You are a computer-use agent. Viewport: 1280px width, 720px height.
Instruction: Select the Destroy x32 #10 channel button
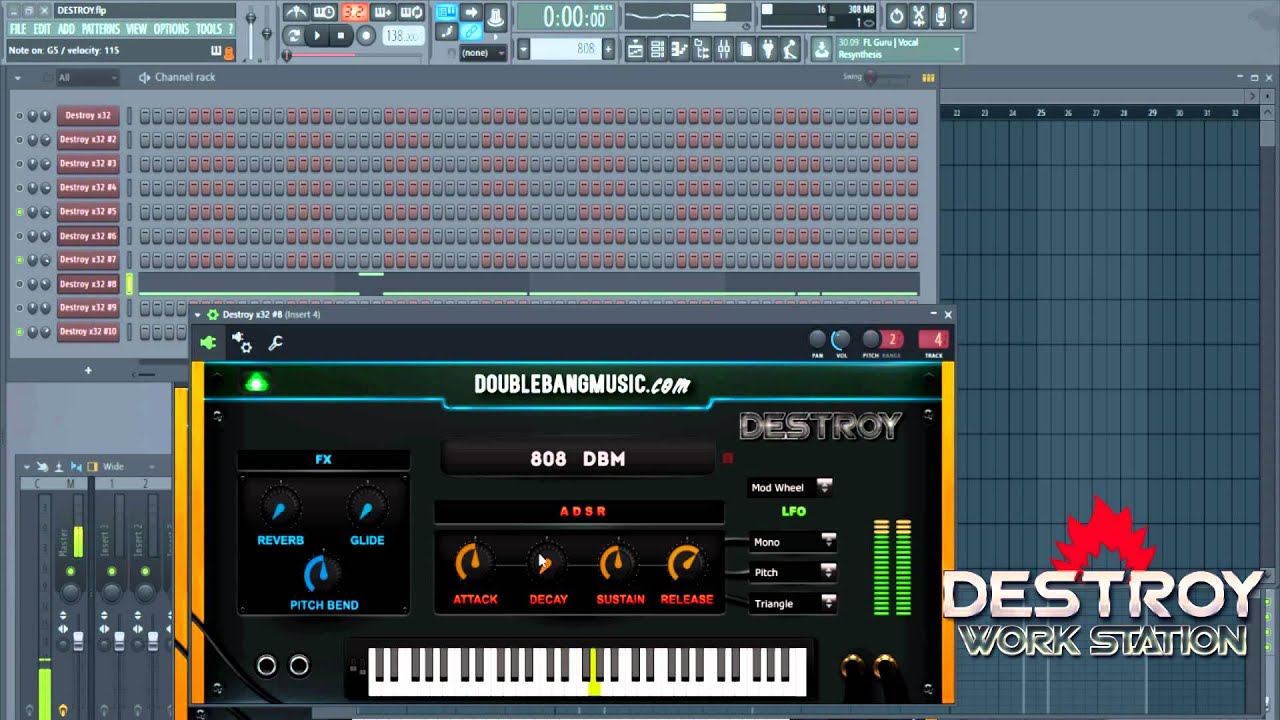tap(88, 331)
